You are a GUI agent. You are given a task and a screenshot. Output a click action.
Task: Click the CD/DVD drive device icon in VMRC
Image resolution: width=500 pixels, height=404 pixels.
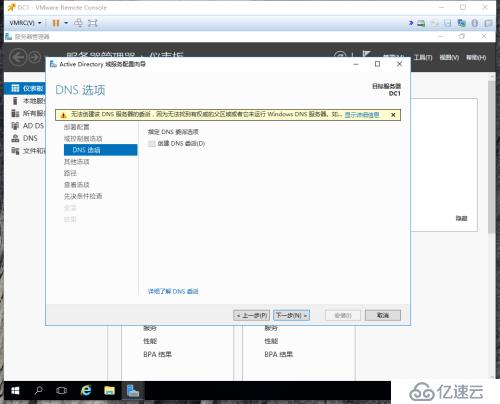click(435, 23)
